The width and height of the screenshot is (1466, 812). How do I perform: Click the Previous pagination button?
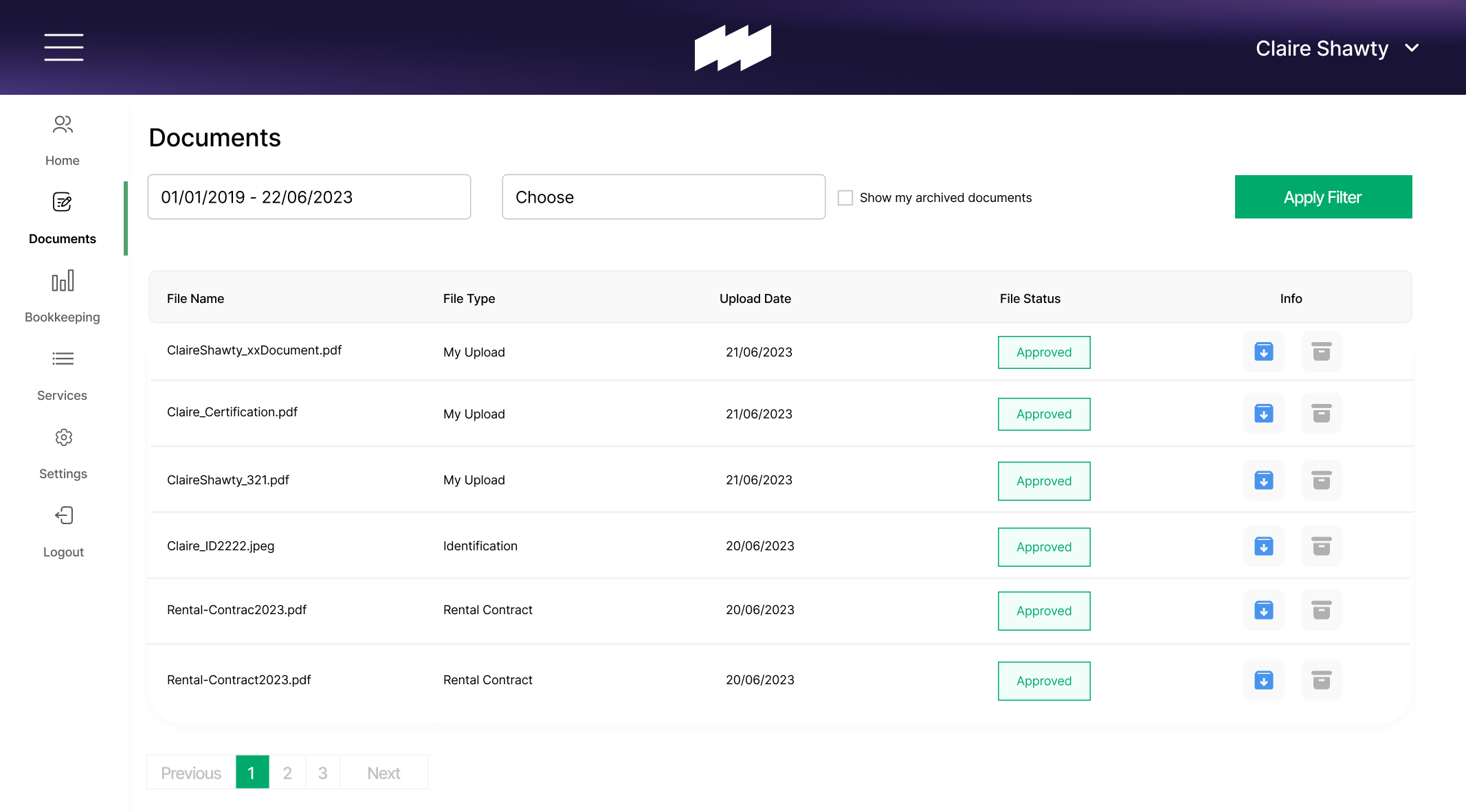(191, 773)
